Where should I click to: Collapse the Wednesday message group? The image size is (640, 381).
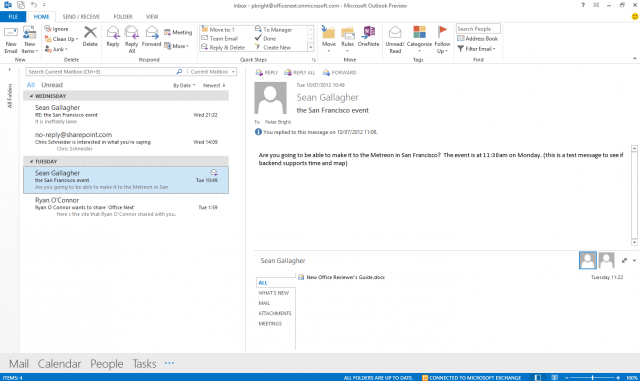tap(31, 96)
